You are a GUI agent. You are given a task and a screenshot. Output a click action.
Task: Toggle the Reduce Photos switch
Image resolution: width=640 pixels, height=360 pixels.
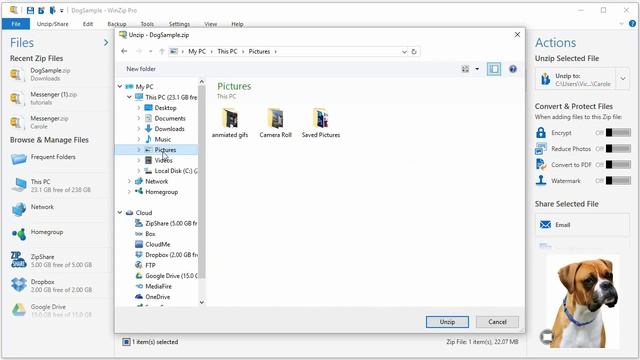click(618, 149)
